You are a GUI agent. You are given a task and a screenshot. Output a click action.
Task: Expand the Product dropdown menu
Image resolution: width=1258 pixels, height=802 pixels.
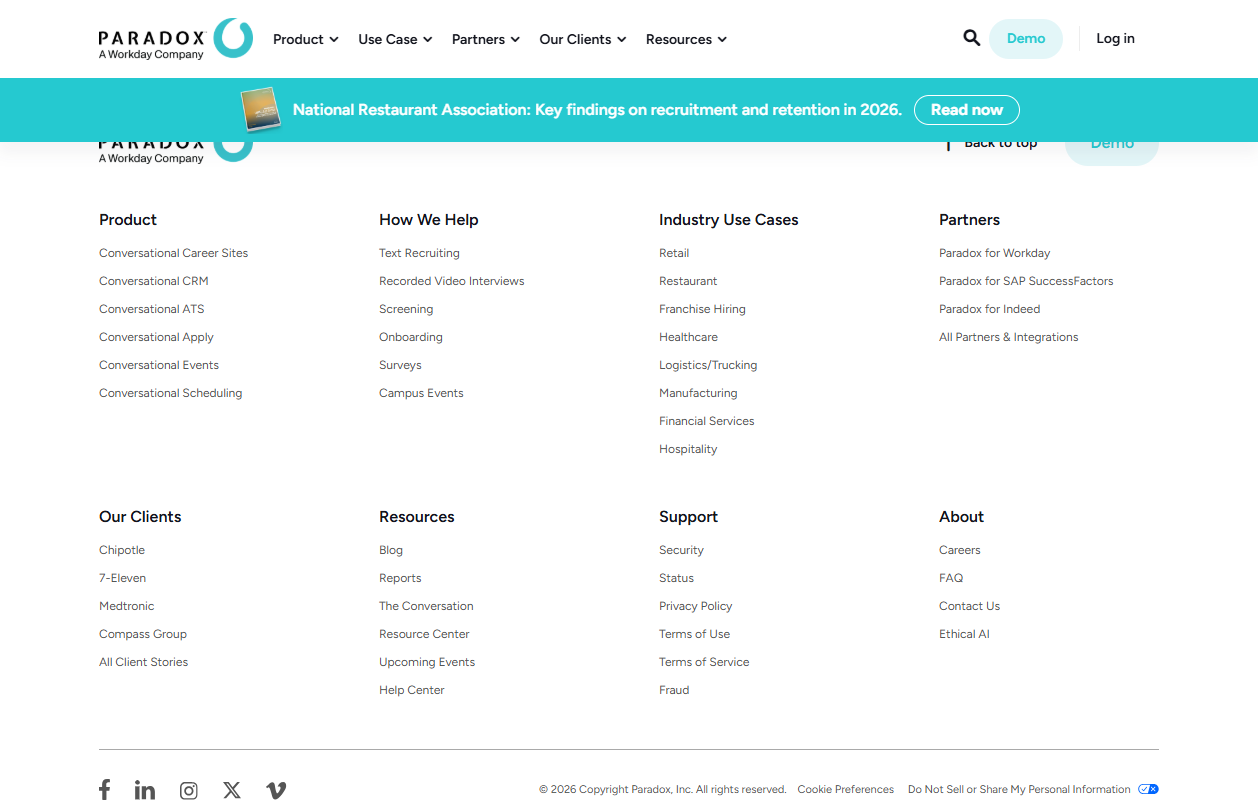306,39
